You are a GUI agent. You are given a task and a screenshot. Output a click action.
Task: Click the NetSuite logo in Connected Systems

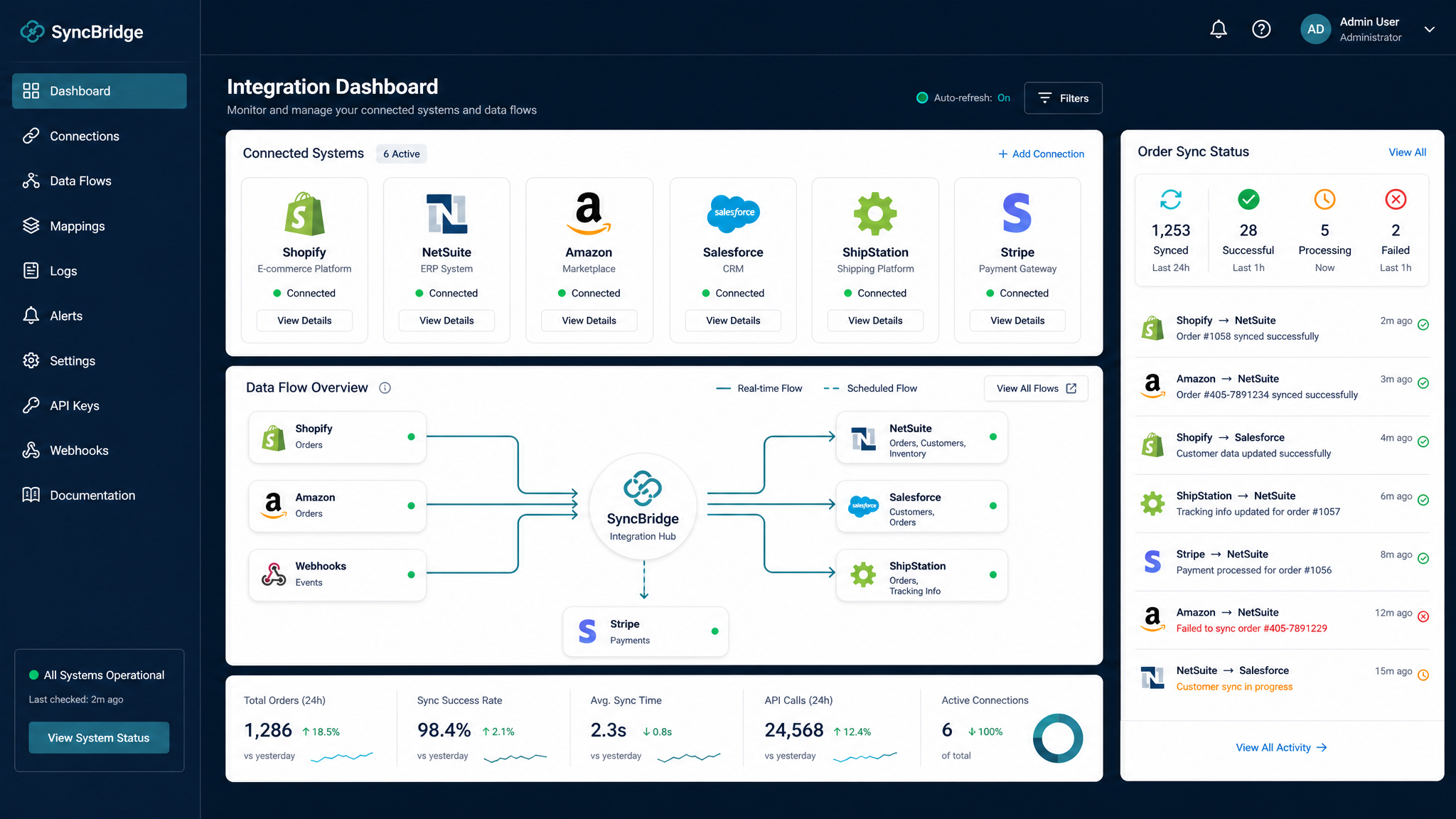(446, 213)
